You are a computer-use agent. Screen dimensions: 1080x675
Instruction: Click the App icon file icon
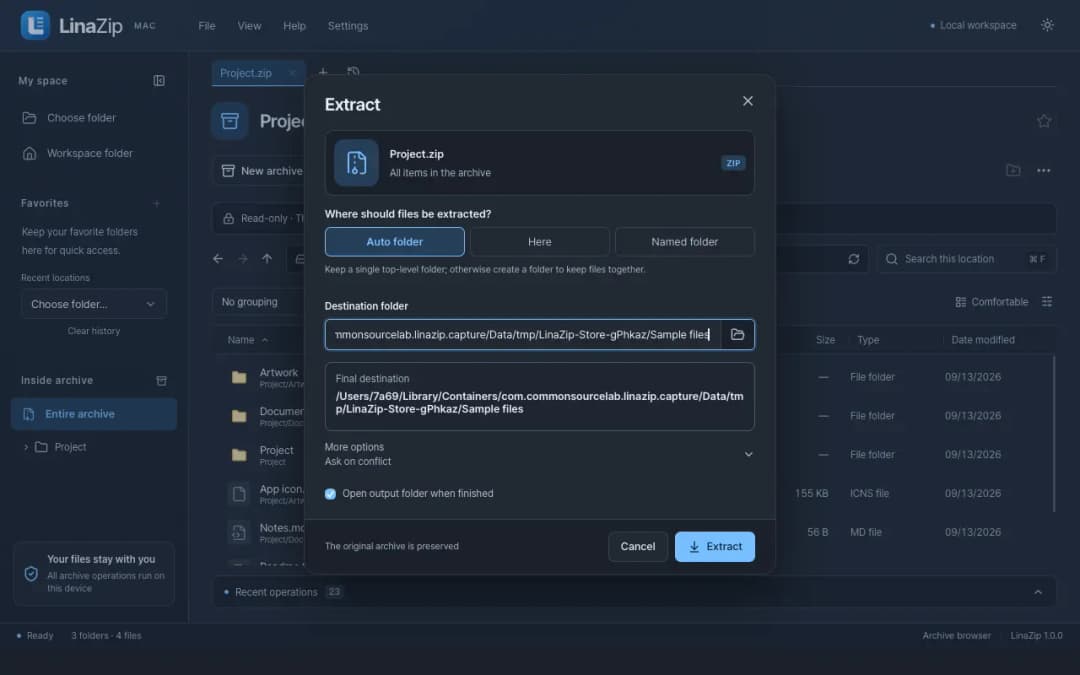click(x=239, y=494)
